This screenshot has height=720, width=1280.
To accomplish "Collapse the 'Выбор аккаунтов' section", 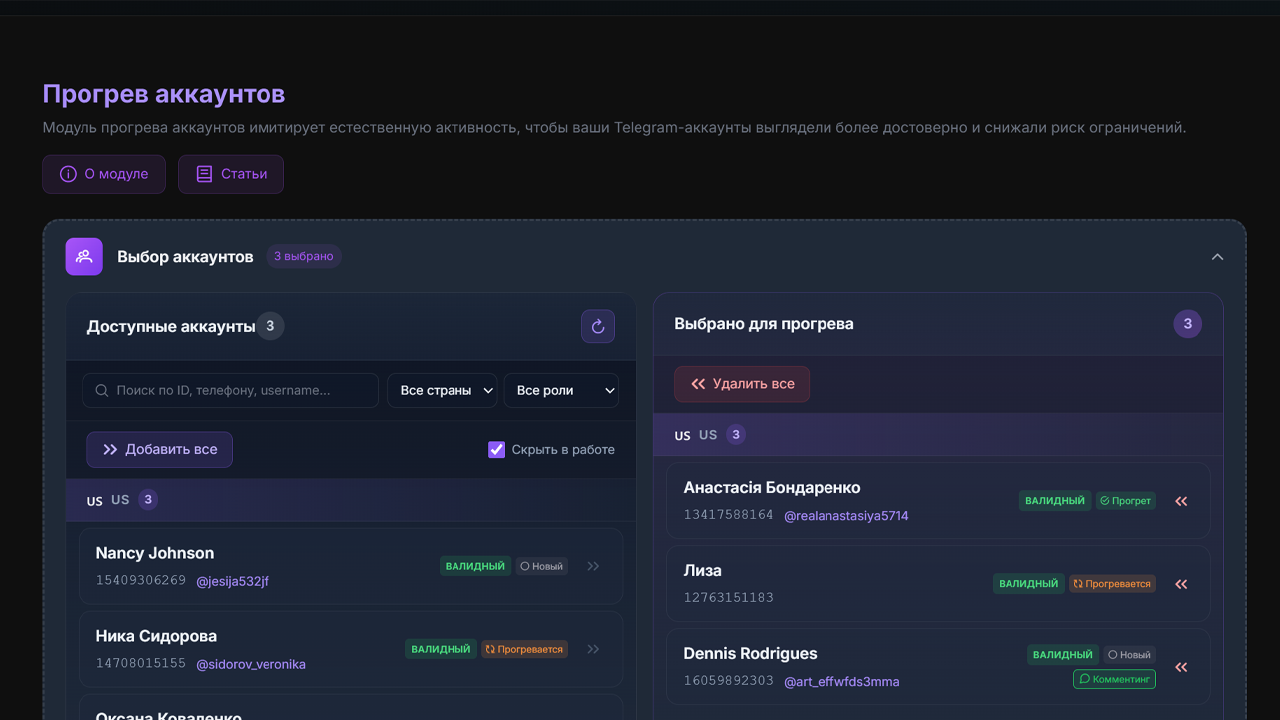I will 1217,257.
